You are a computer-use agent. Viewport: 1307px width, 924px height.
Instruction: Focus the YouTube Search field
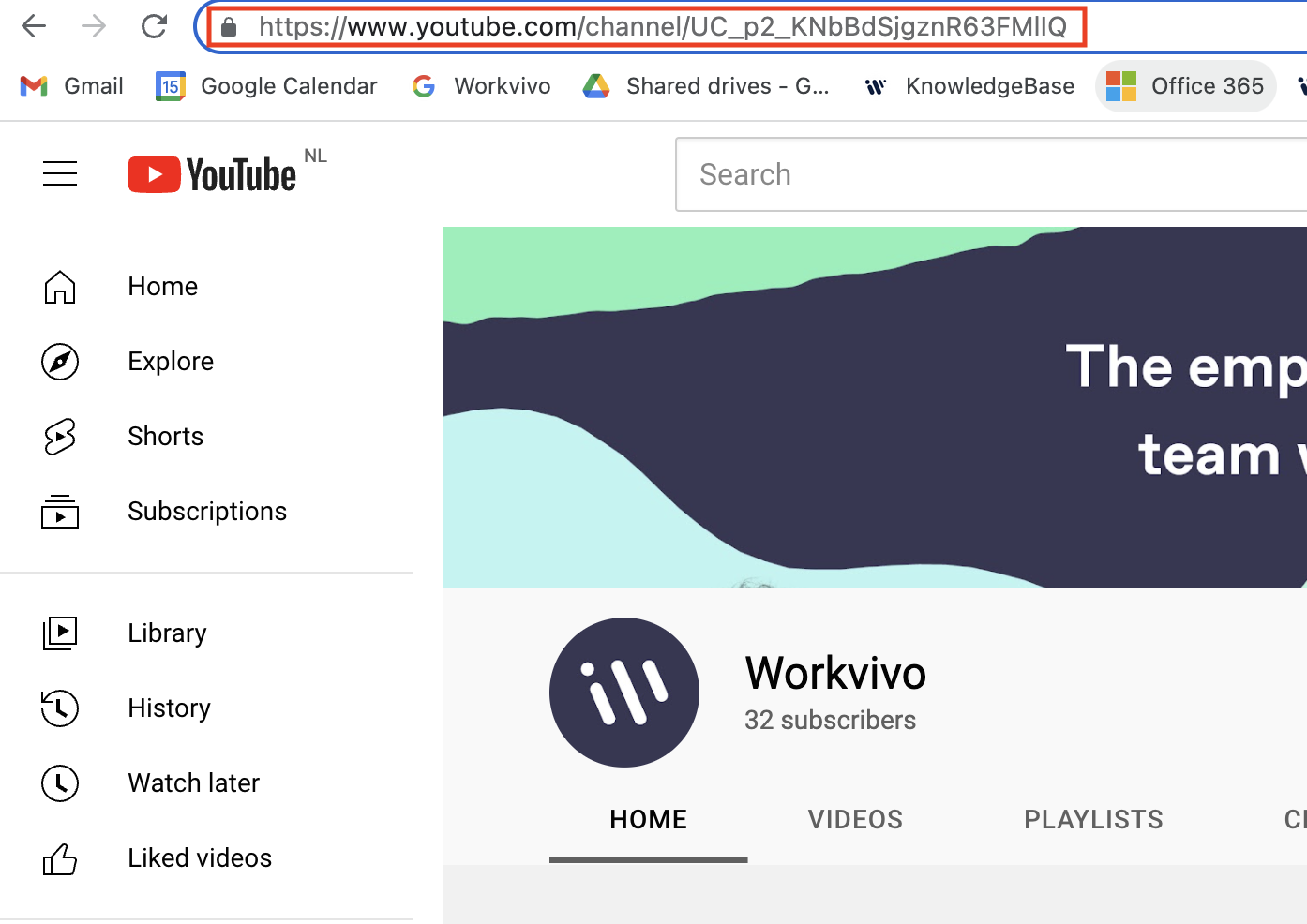click(x=991, y=174)
